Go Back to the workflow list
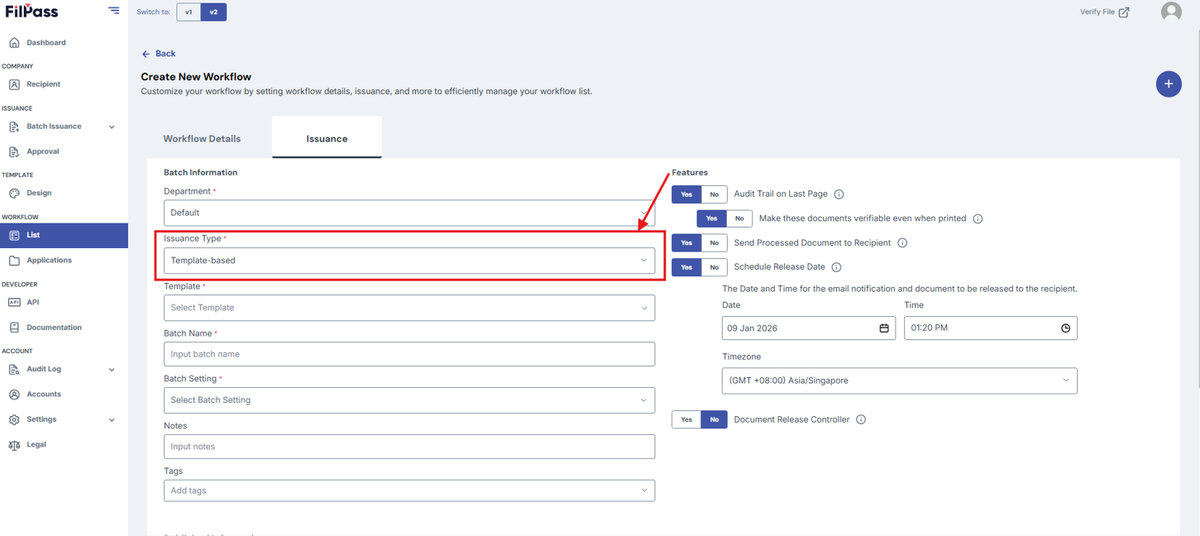Image resolution: width=1200 pixels, height=536 pixels. tap(158, 54)
